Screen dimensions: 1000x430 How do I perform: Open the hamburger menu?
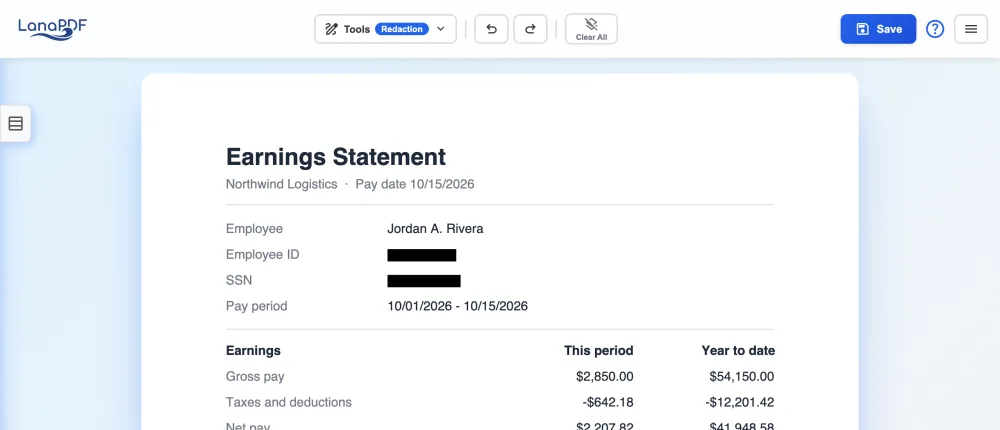point(971,29)
